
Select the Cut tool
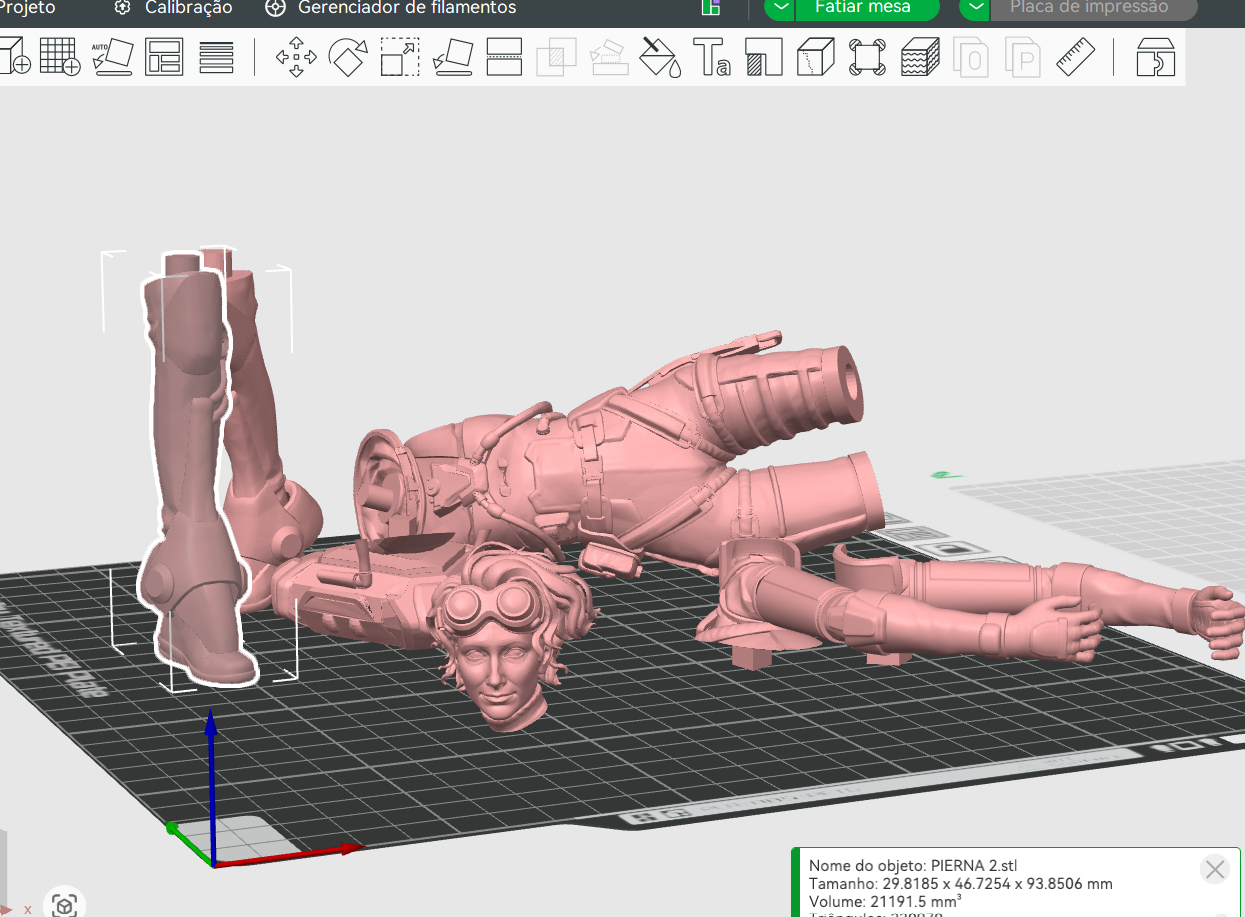(504, 57)
